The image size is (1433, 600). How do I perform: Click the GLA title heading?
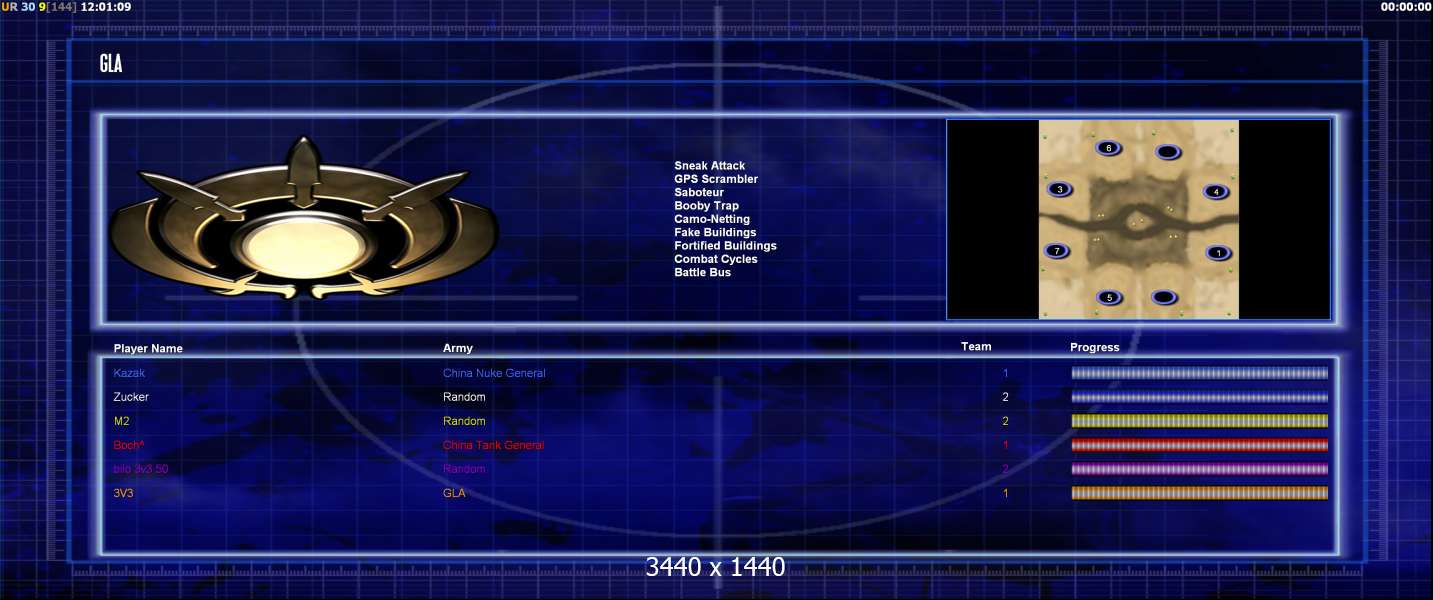coord(111,64)
